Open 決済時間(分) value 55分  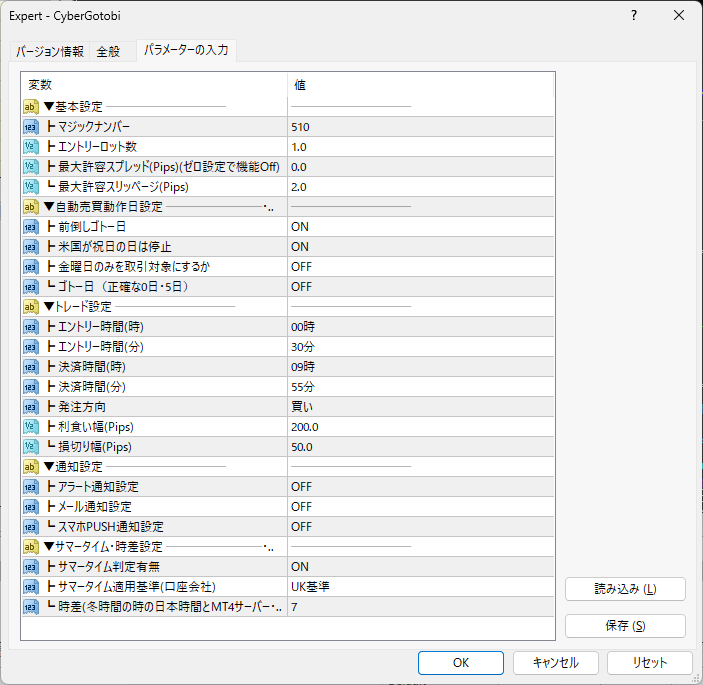(421, 386)
